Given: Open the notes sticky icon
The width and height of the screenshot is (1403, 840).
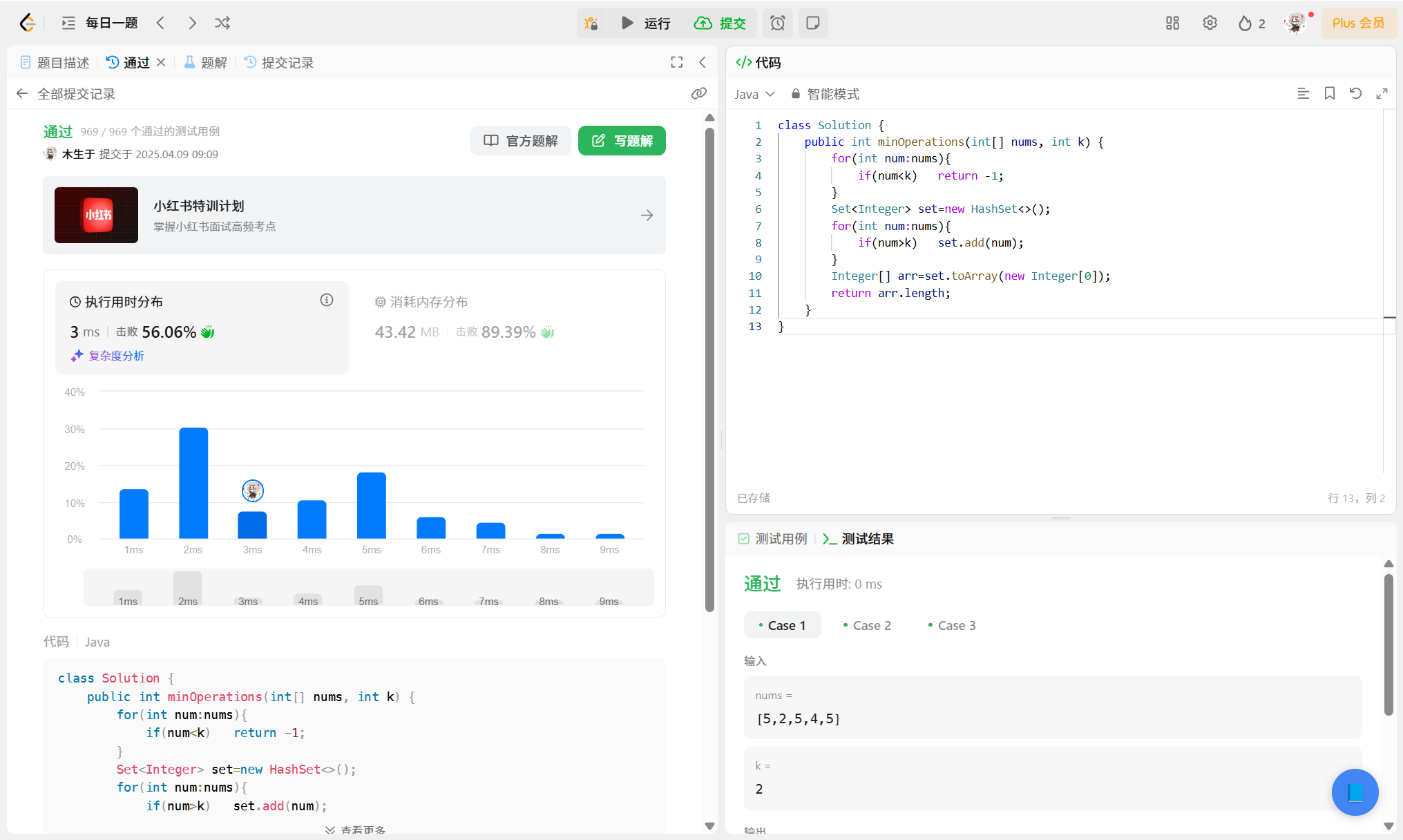Looking at the screenshot, I should pos(813,23).
